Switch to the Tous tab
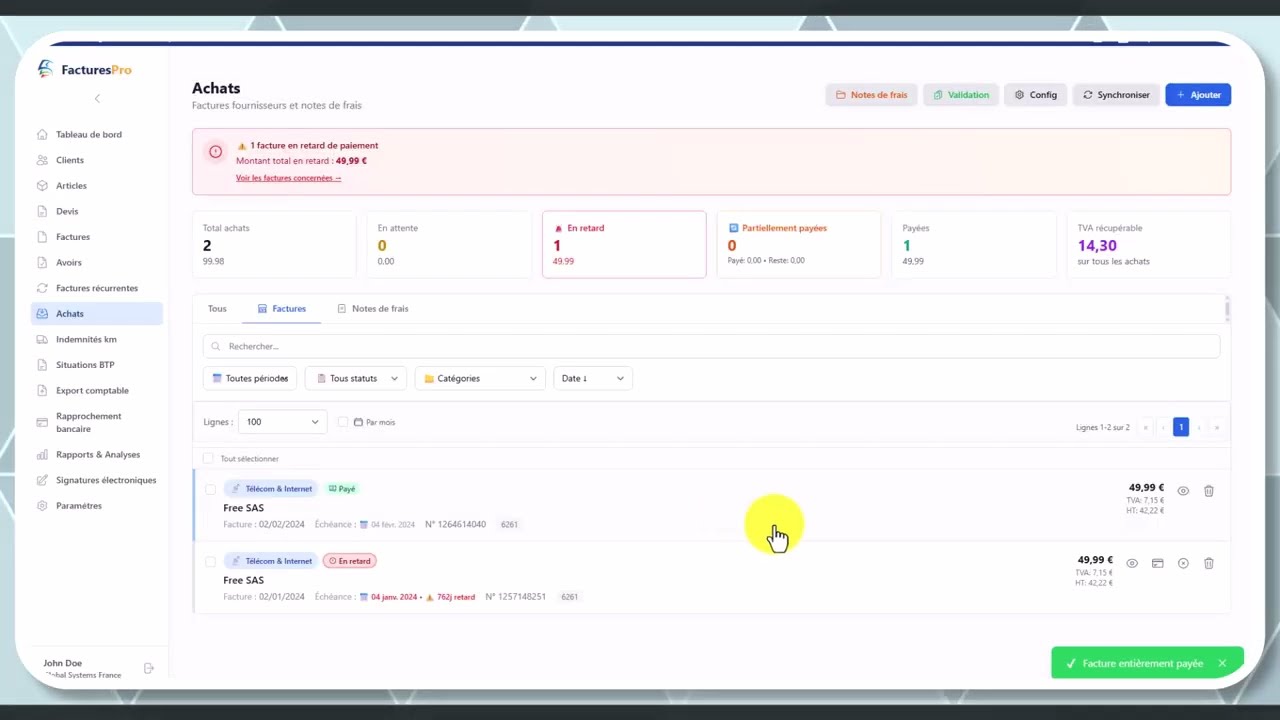Screen dimensions: 1280x720 217,309
